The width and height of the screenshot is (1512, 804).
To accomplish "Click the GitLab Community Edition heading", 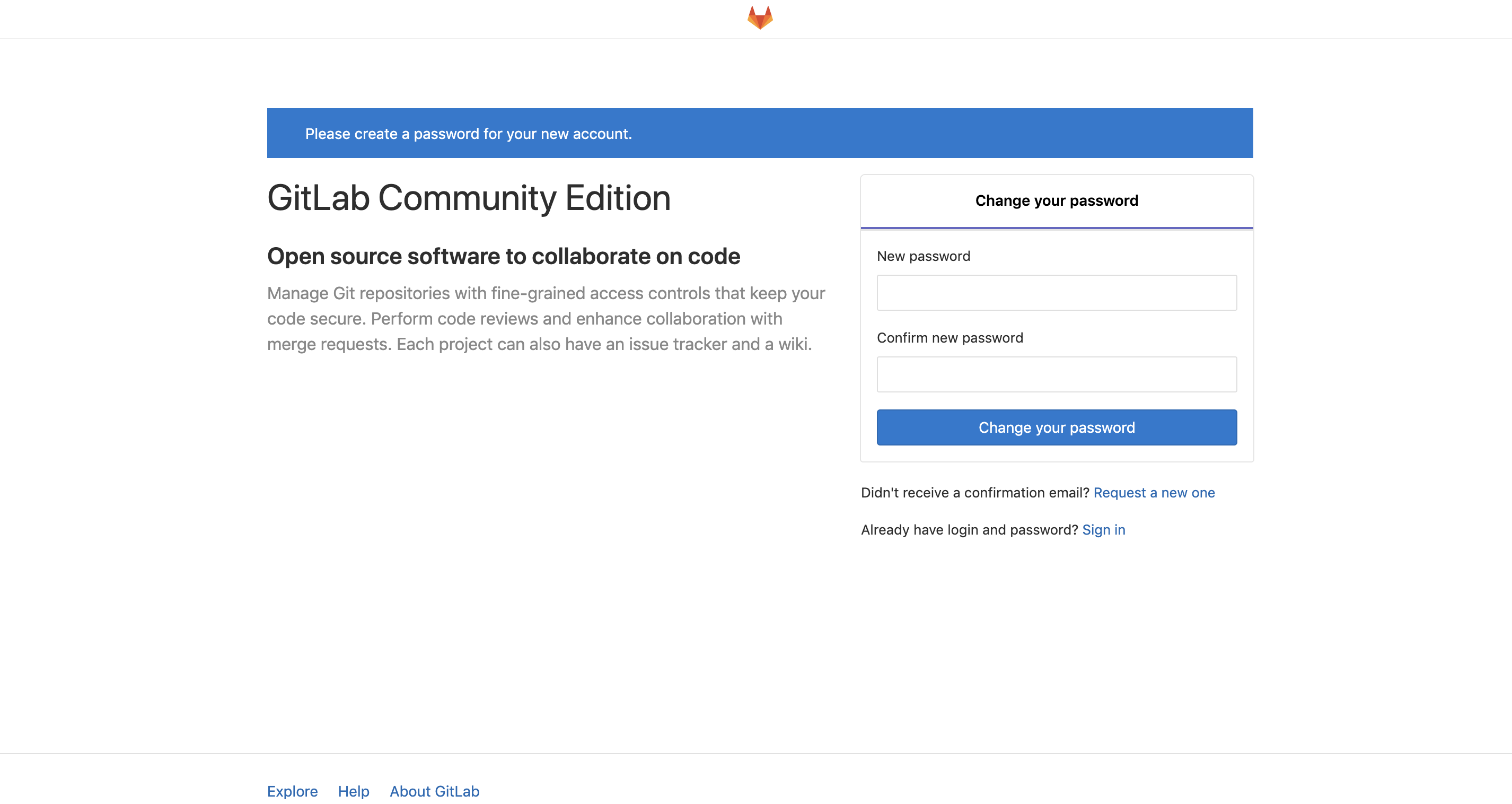I will [x=470, y=198].
